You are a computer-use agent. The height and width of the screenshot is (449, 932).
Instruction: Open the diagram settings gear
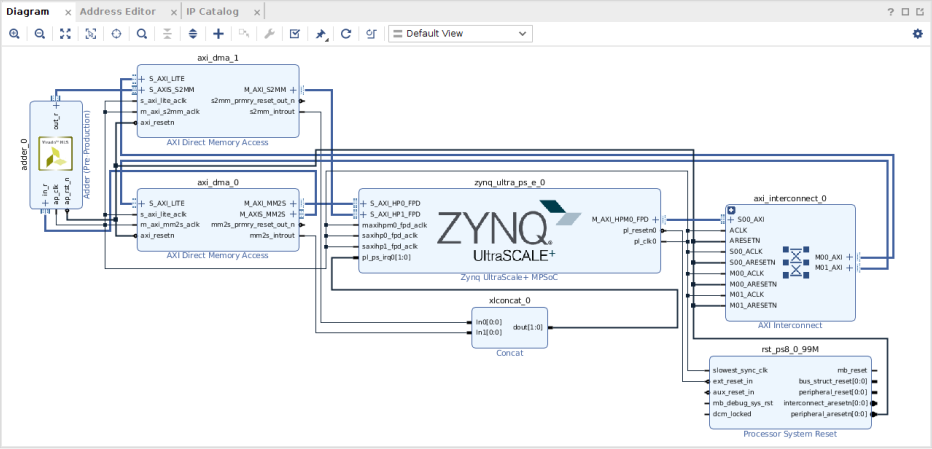pos(917,34)
